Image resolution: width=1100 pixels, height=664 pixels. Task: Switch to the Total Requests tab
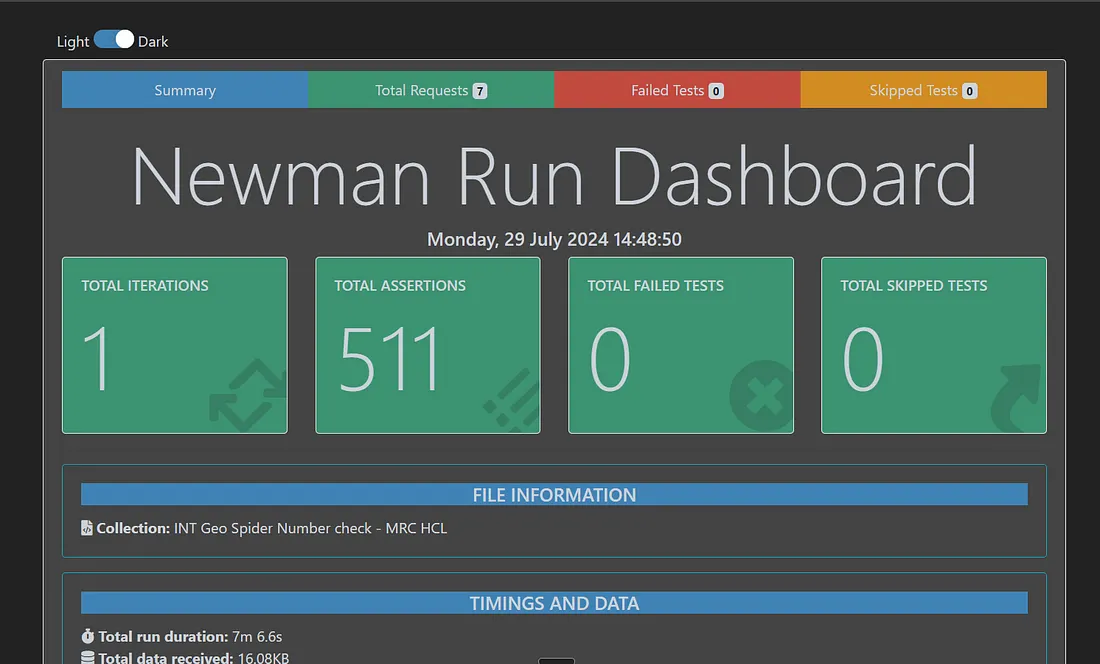[431, 90]
